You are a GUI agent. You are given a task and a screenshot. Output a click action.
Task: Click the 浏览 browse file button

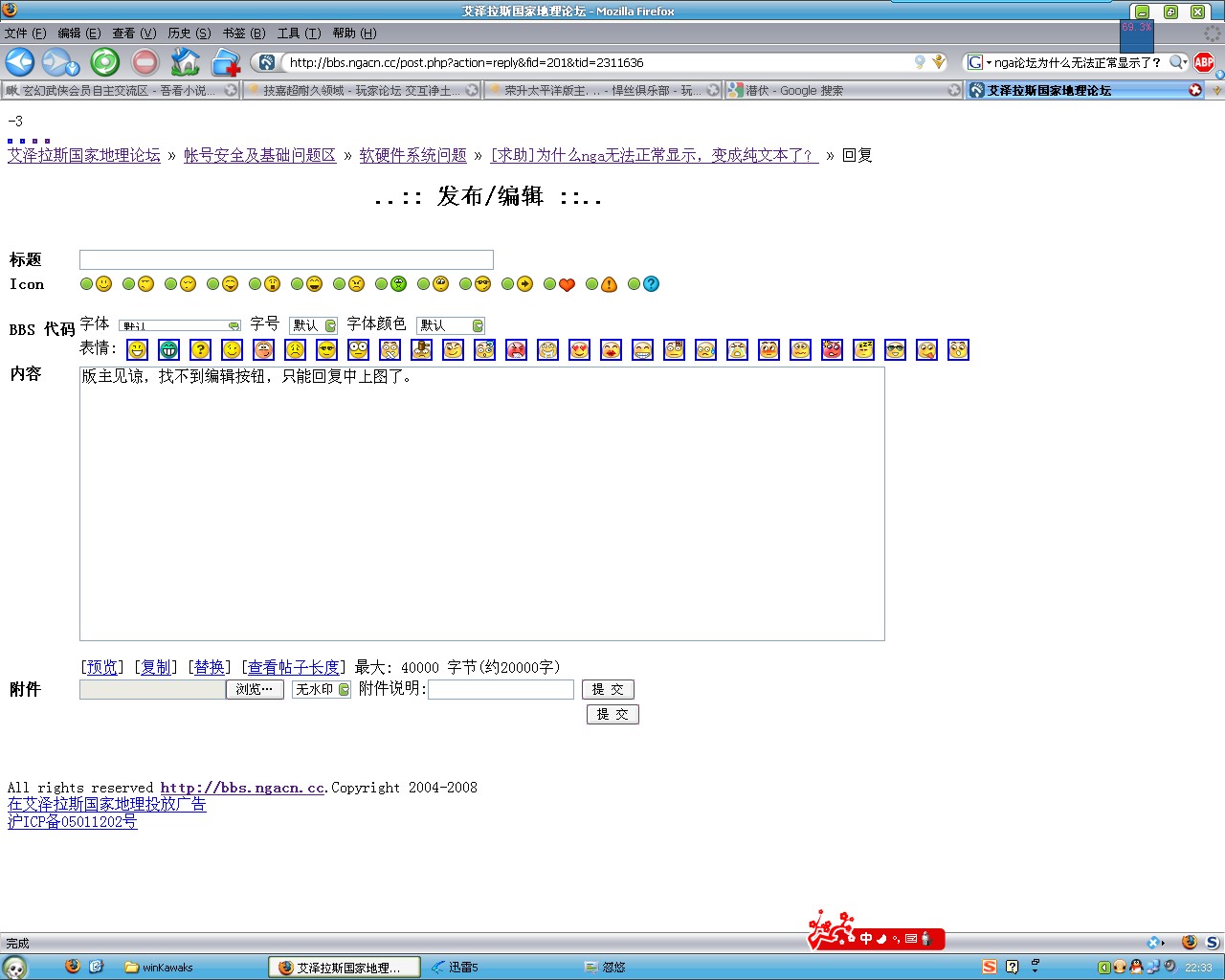click(255, 689)
